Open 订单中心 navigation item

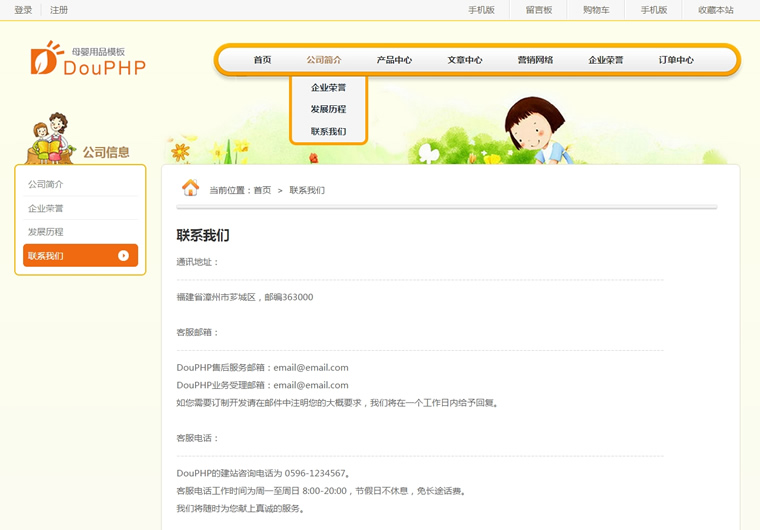676,60
